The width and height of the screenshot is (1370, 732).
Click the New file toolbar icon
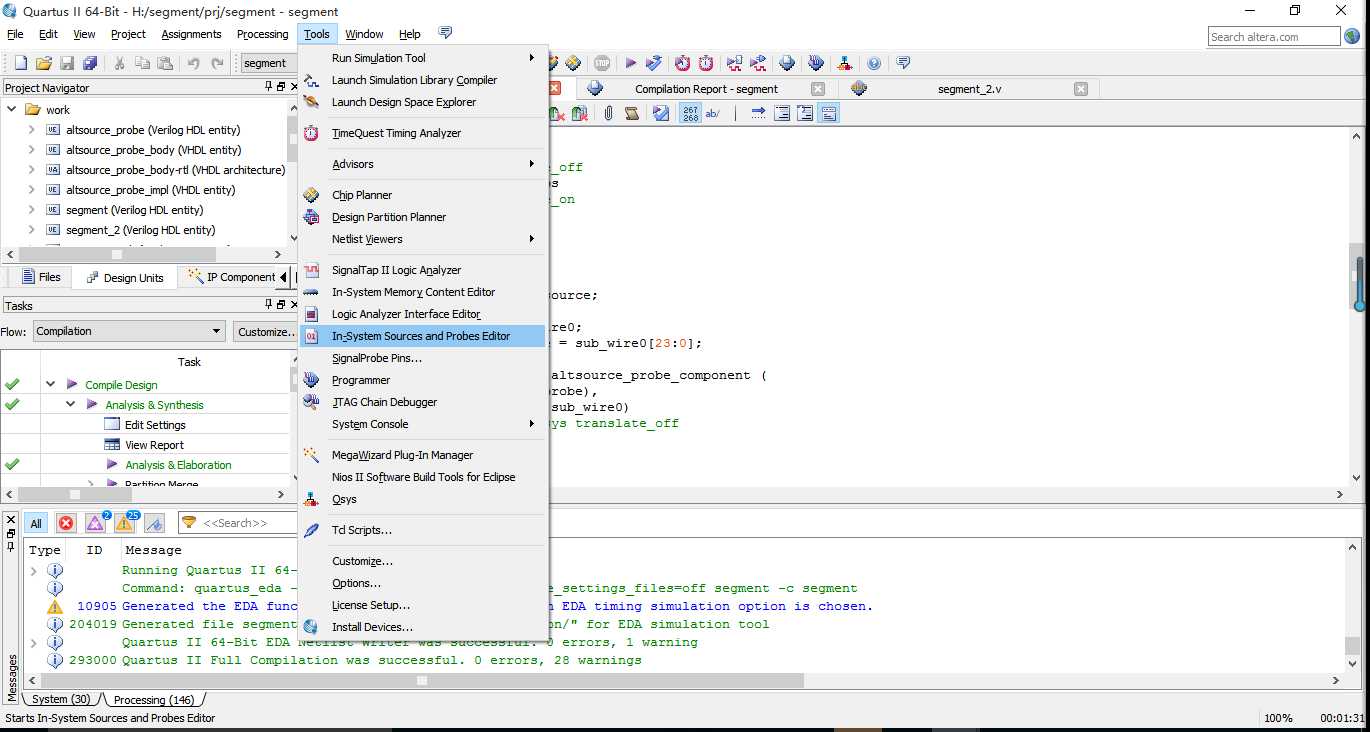point(20,63)
